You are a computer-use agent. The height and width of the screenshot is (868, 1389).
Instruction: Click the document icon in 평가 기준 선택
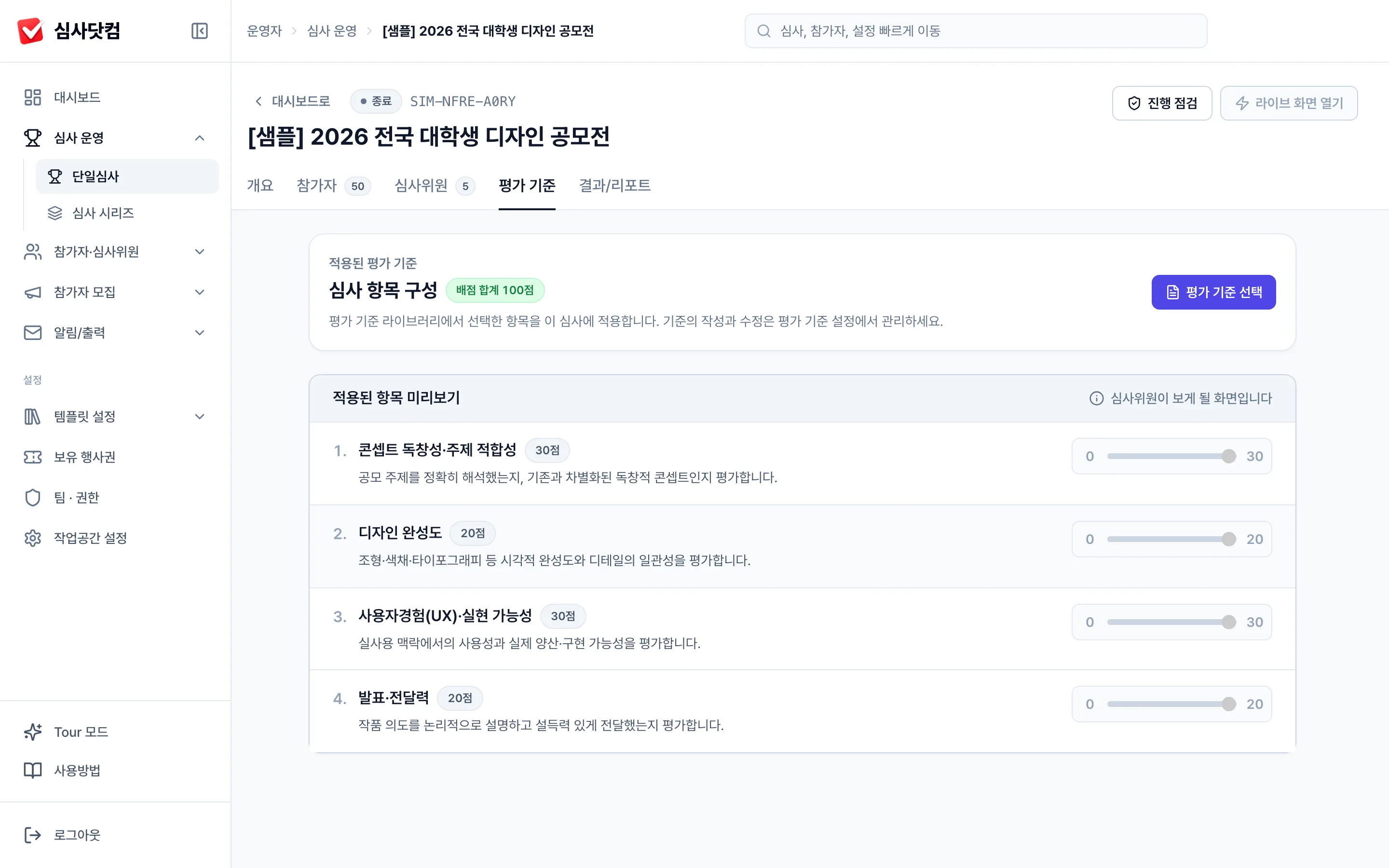click(1172, 292)
